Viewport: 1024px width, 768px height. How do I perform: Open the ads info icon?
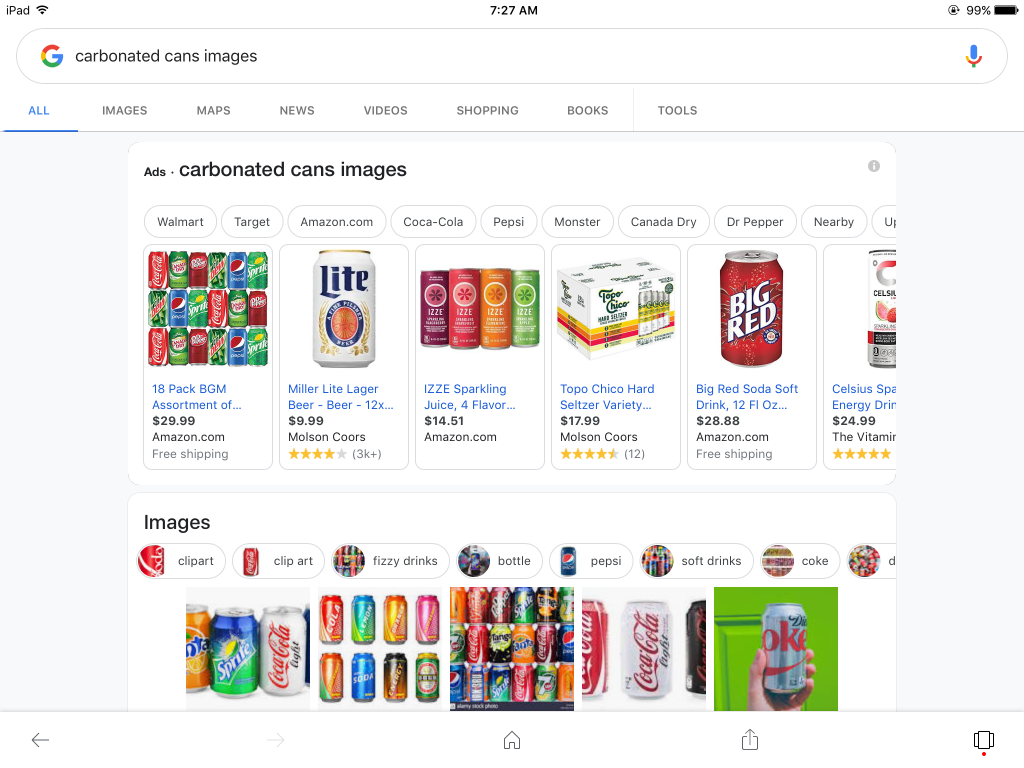tap(874, 166)
